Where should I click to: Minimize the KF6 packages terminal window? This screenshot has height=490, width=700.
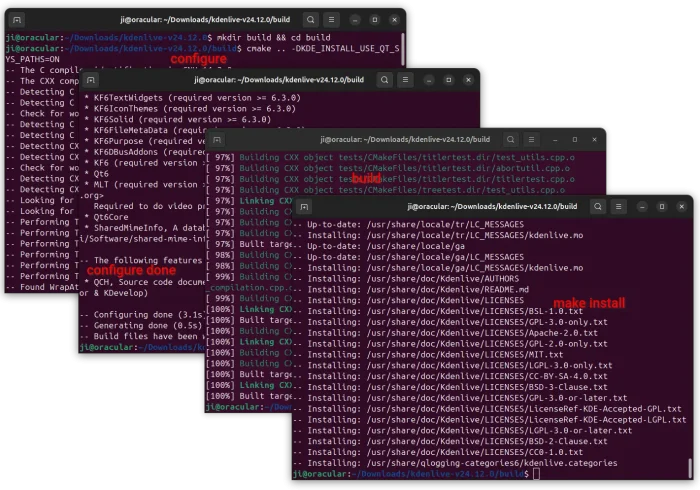[x=429, y=80]
